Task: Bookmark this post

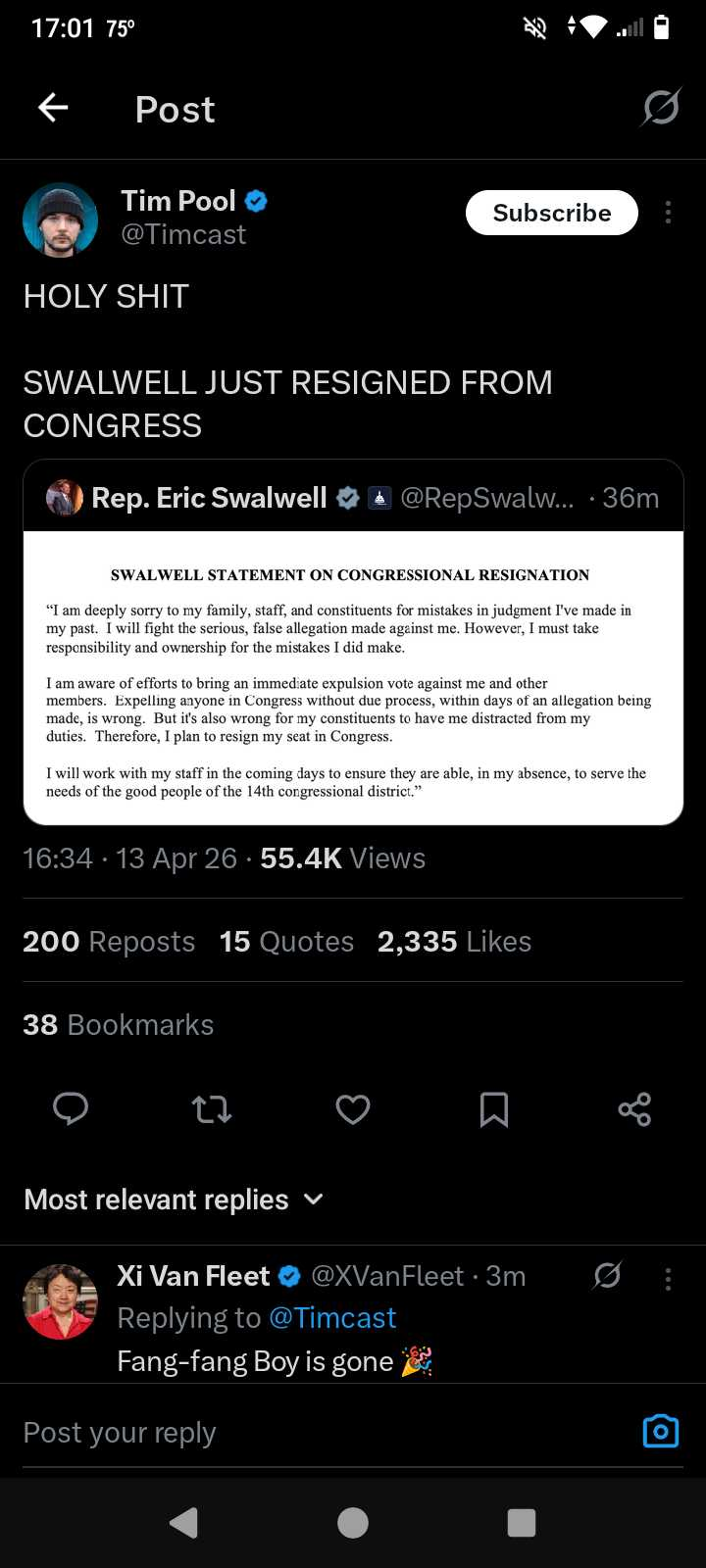Action: 494,1109
